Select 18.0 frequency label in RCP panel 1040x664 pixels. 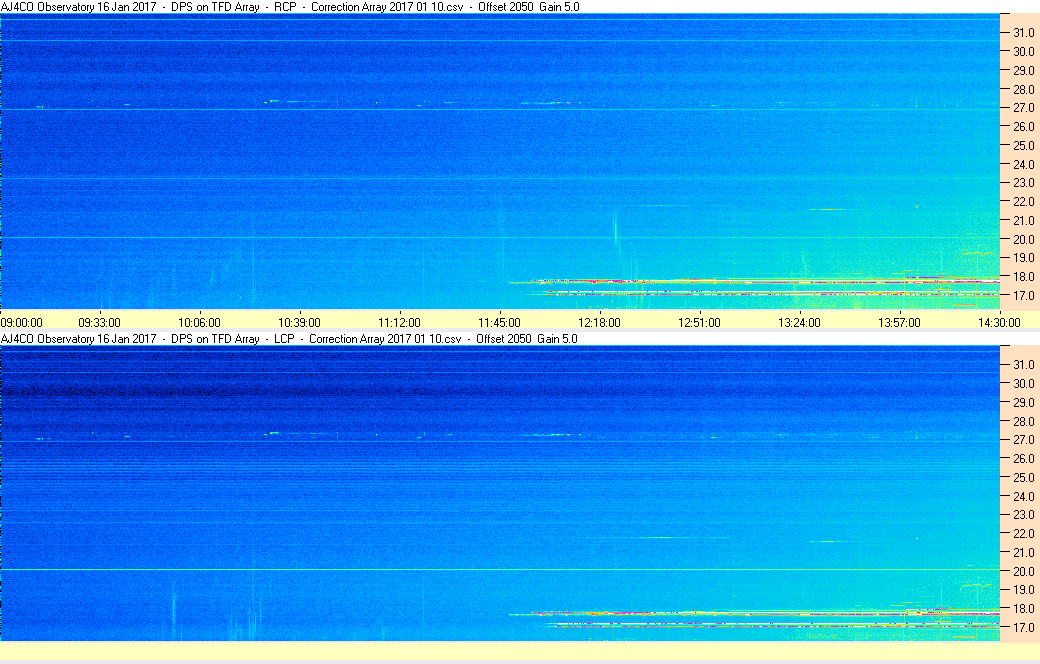point(1023,277)
